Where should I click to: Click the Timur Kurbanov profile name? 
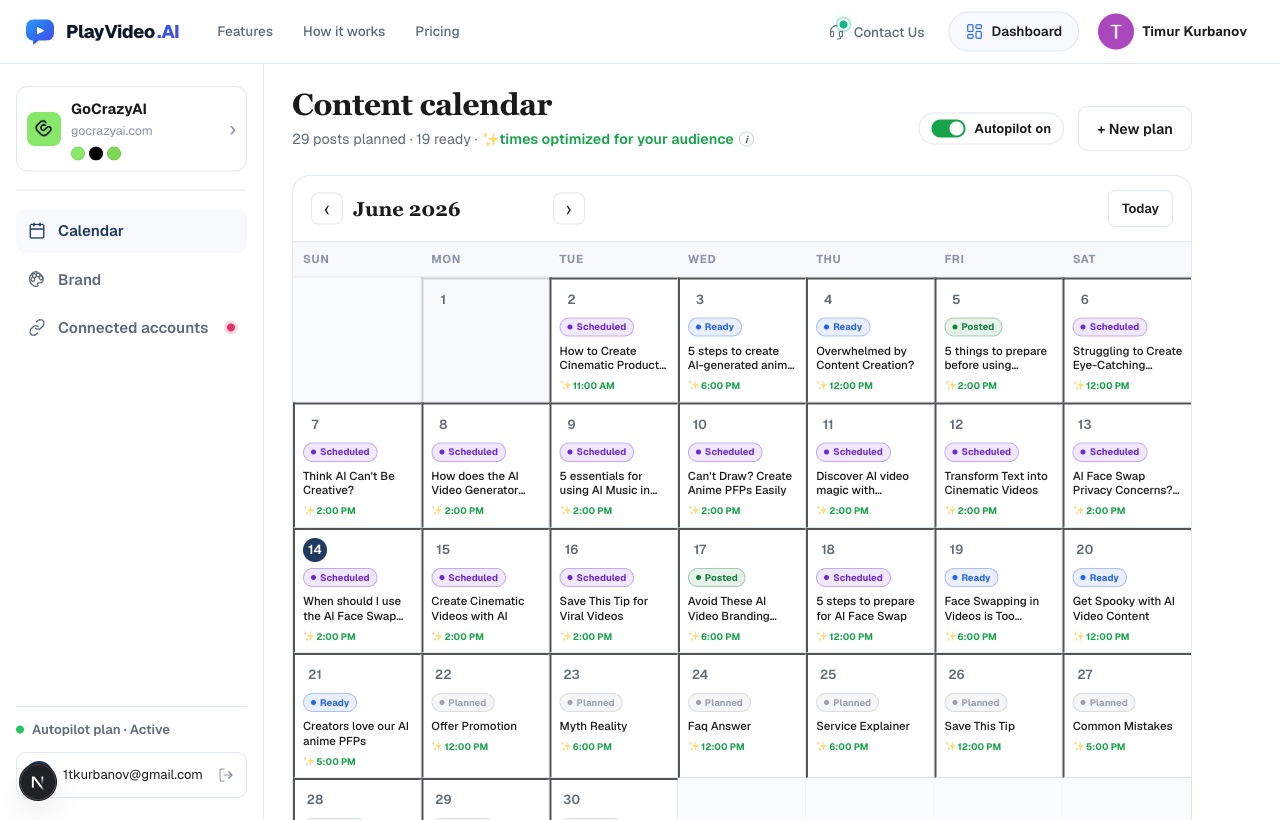[1194, 31]
